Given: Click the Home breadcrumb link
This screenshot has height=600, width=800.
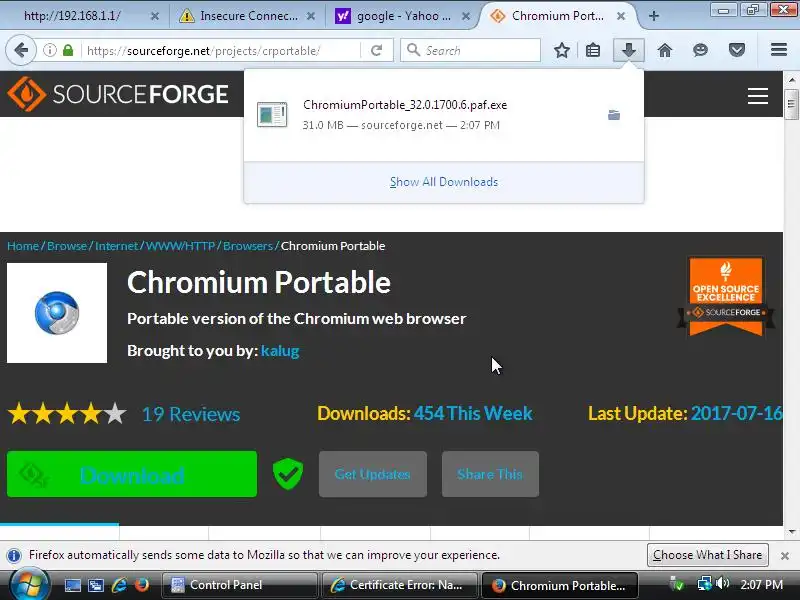Looking at the screenshot, I should pyautogui.click(x=23, y=246).
